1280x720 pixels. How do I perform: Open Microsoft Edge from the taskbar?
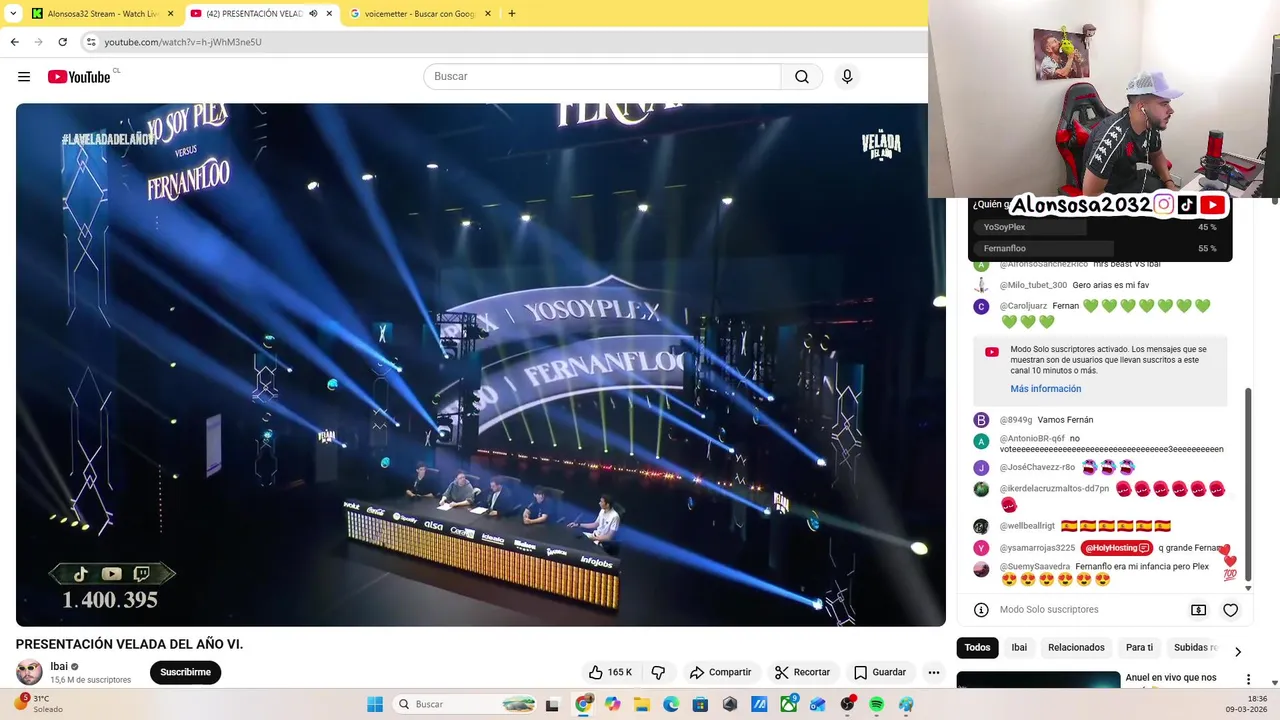671,705
